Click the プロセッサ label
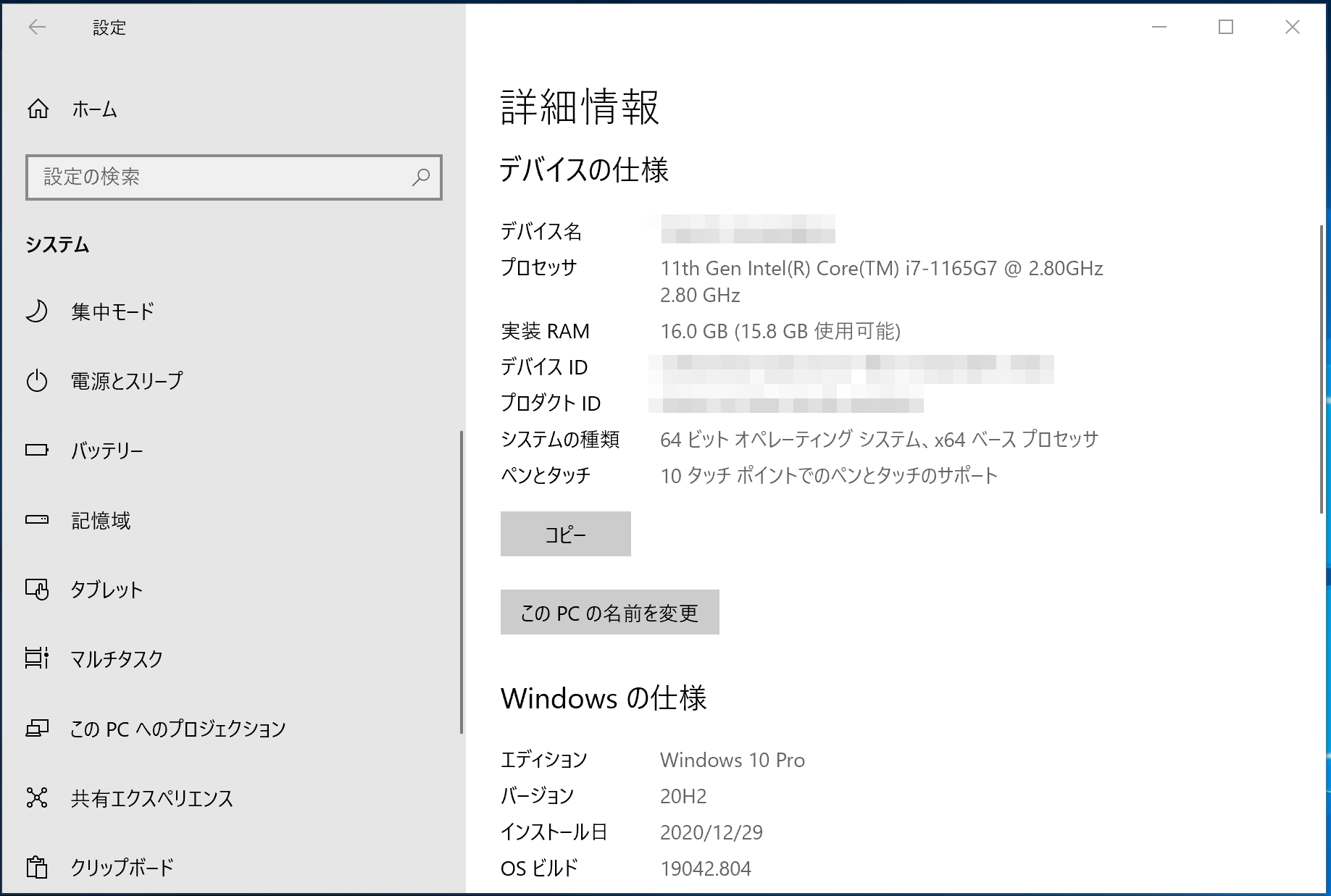 click(539, 267)
